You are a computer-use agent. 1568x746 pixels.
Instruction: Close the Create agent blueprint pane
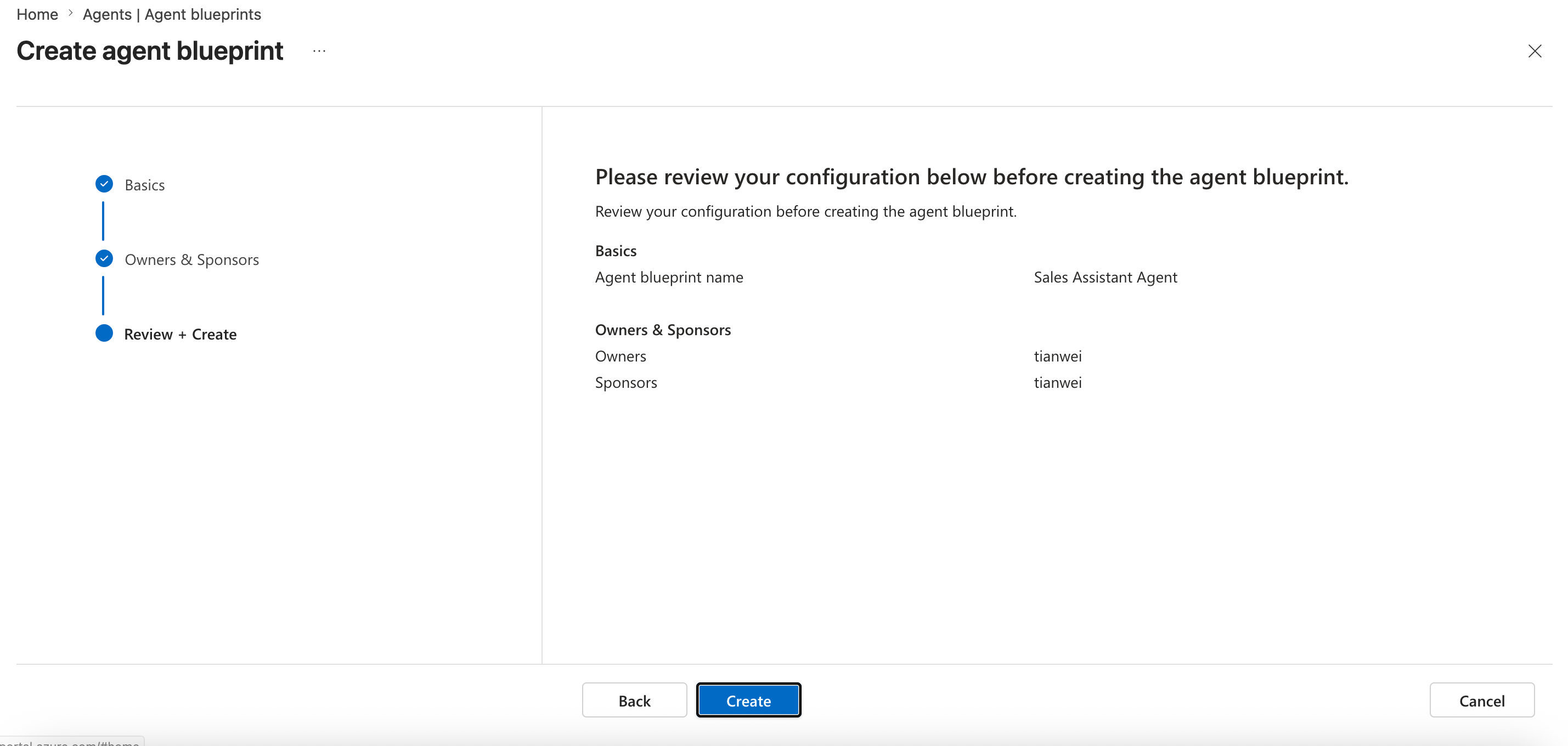[1535, 51]
